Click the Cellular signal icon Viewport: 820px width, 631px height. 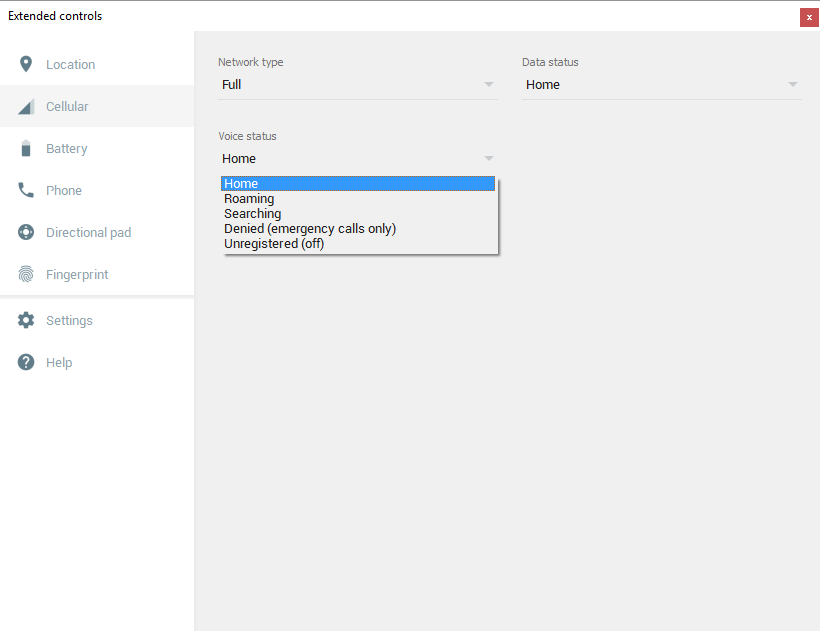coord(26,107)
